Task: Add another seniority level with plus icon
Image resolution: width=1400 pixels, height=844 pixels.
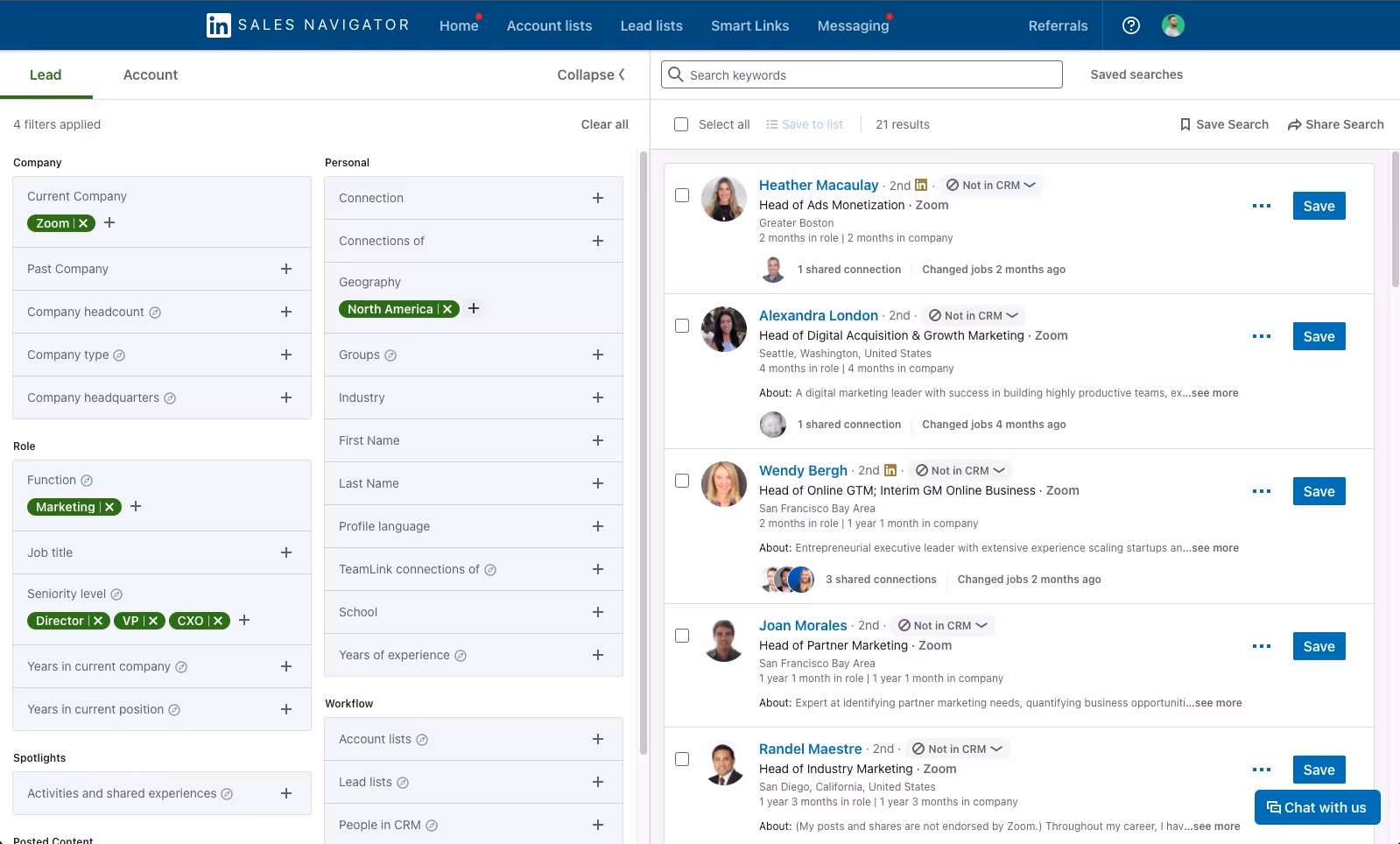Action: pos(244,620)
